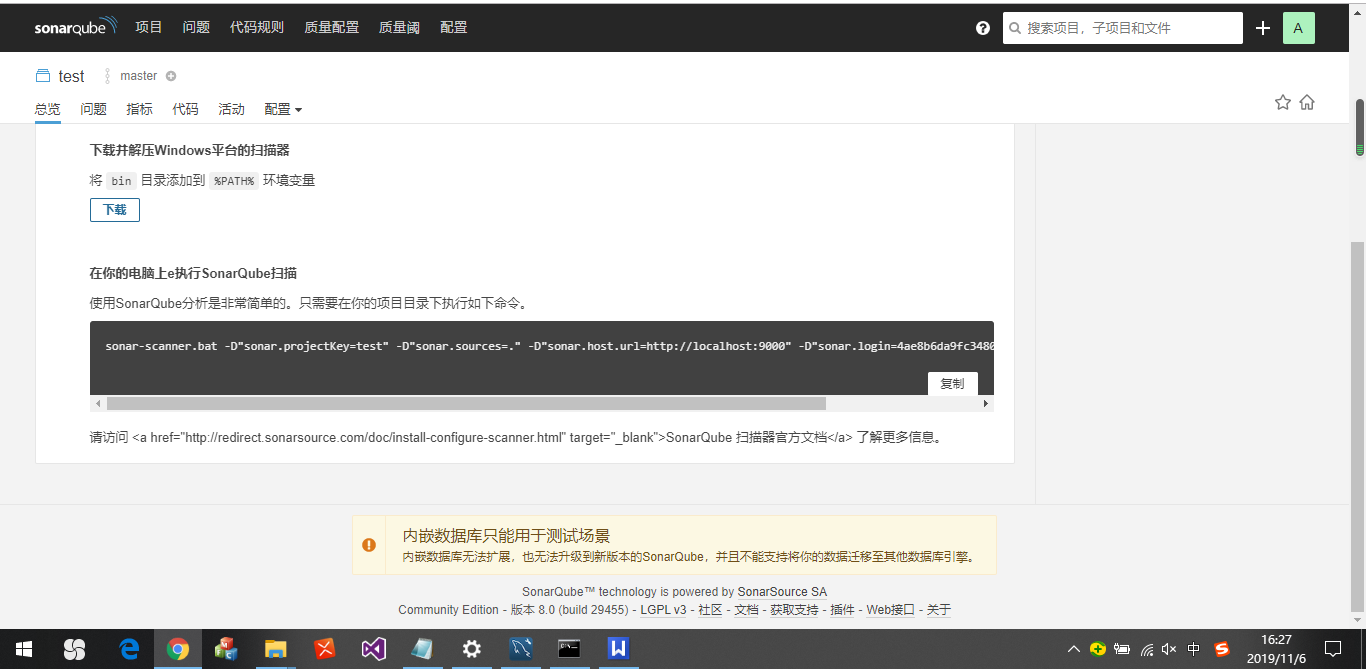Click the SonarQube logo
The image size is (1371, 669).
75,27
